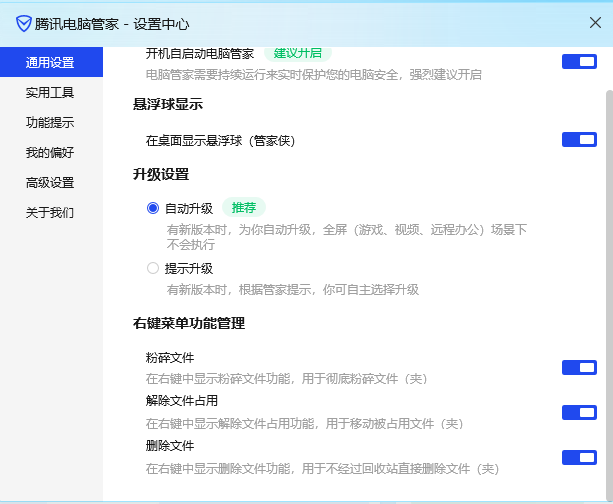Screen dimensions: 613x504
Task: Select the 自动升级 radio button
Action: pyautogui.click(x=153, y=208)
